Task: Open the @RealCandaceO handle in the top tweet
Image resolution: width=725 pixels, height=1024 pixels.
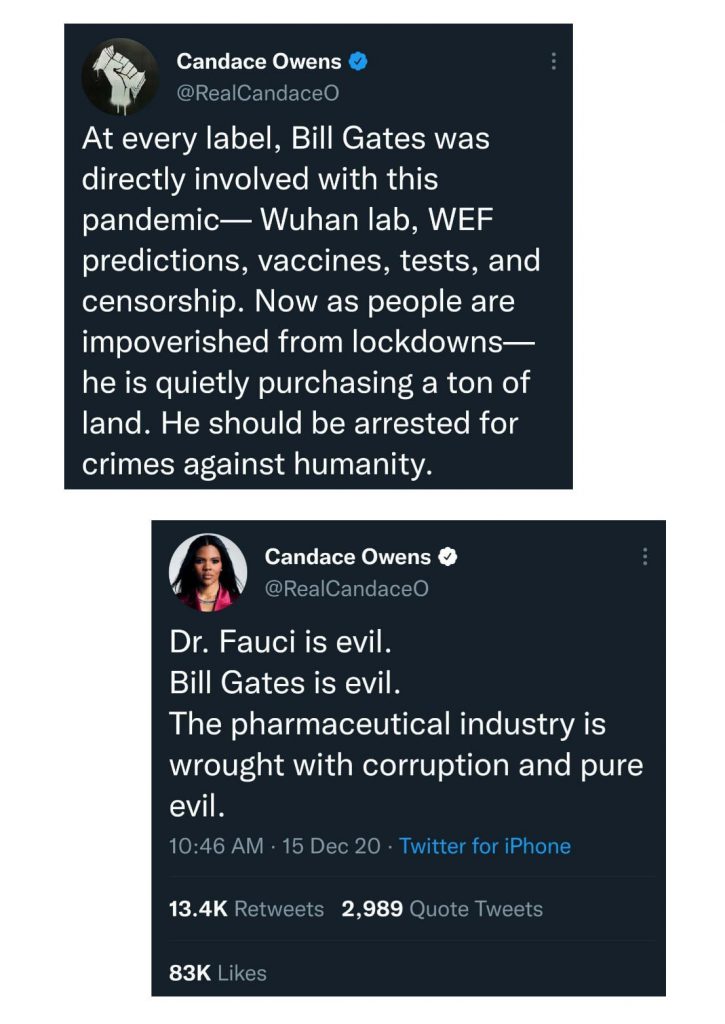Action: [x=258, y=93]
